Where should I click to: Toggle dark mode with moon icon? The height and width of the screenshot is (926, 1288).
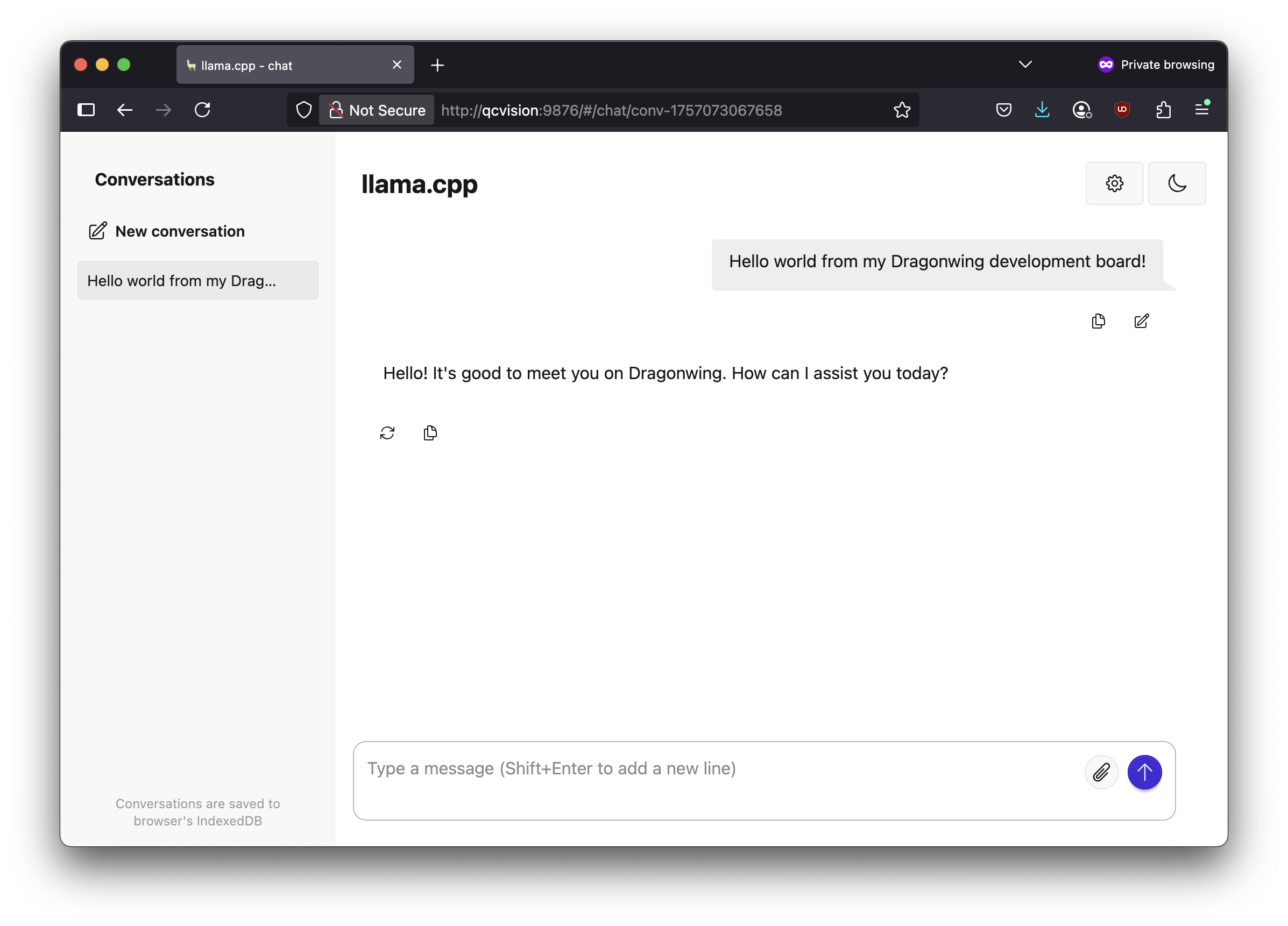coord(1177,183)
